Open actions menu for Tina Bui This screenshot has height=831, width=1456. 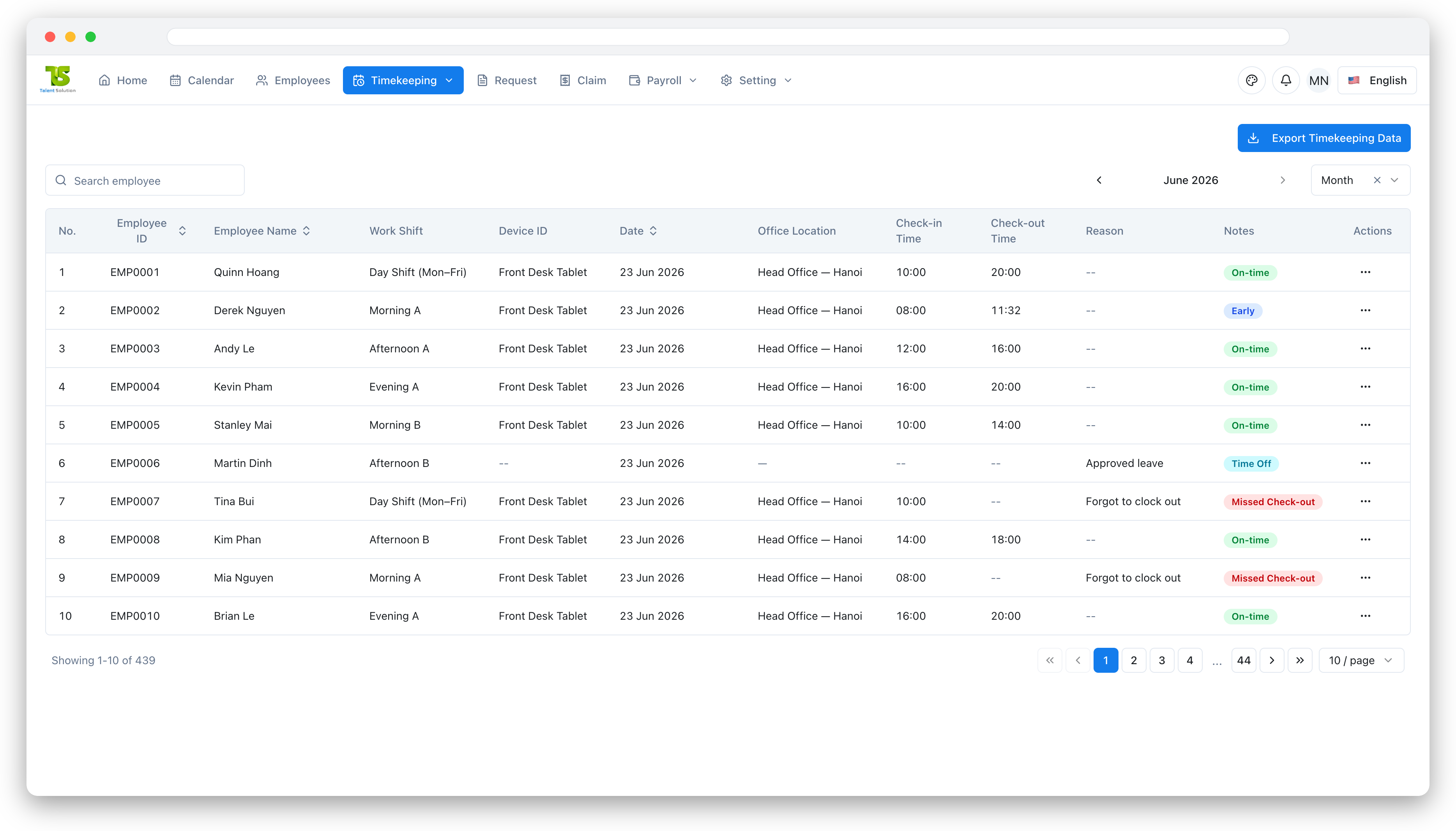1365,502
